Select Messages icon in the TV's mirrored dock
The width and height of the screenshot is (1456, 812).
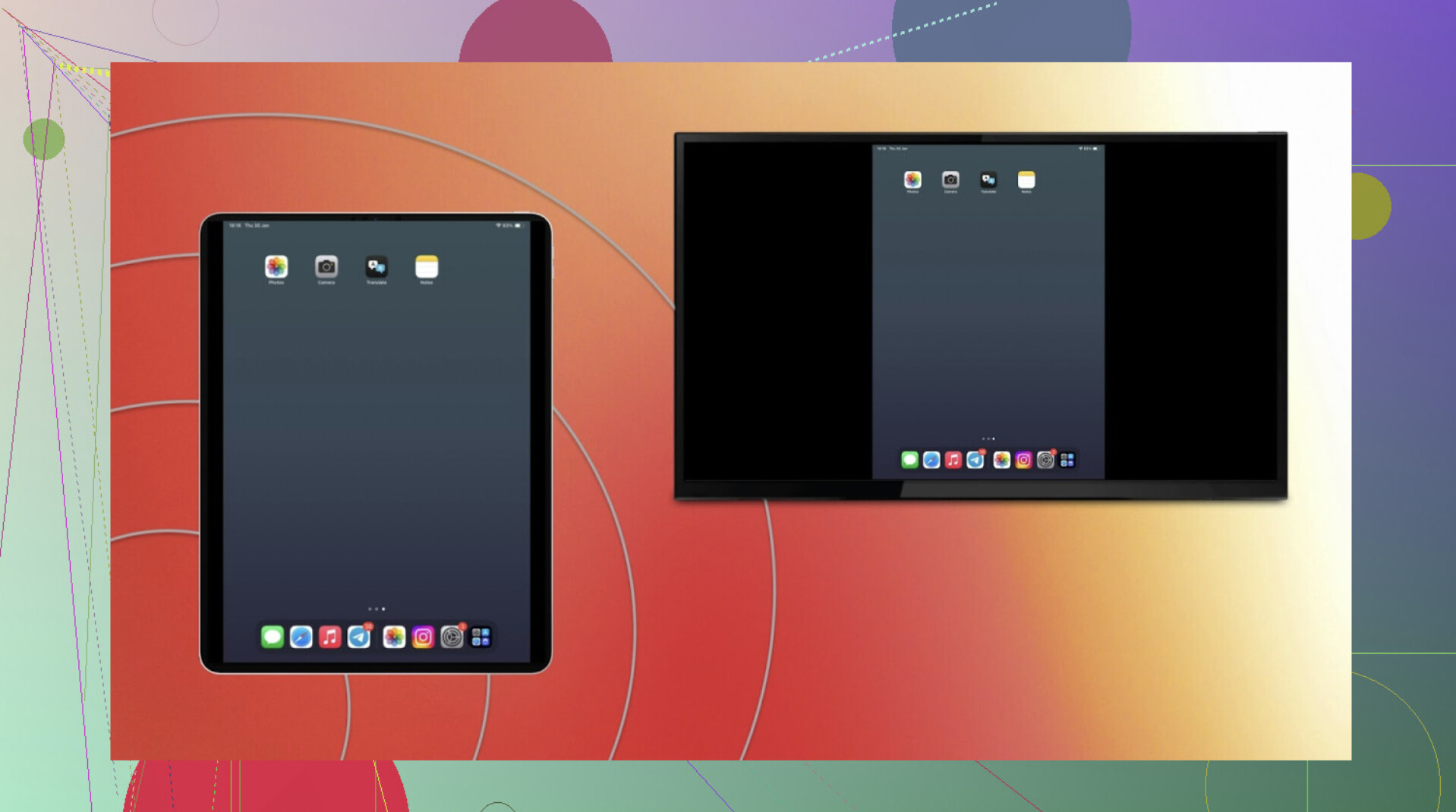click(x=909, y=460)
